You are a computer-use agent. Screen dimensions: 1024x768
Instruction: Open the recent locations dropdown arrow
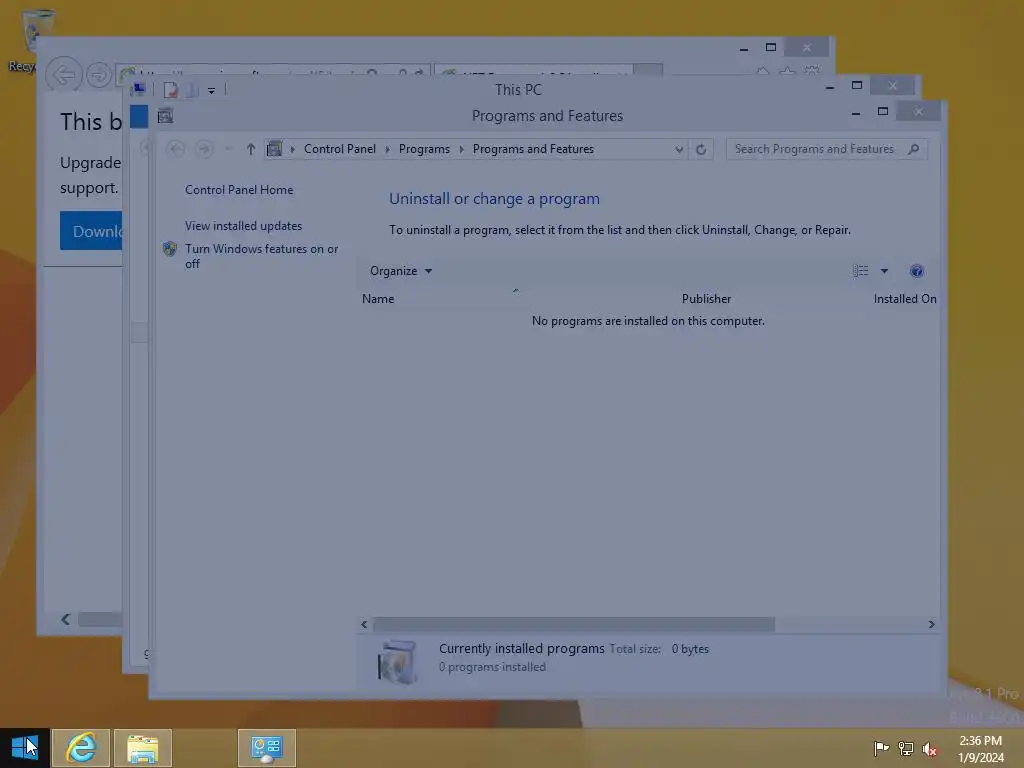tap(228, 149)
